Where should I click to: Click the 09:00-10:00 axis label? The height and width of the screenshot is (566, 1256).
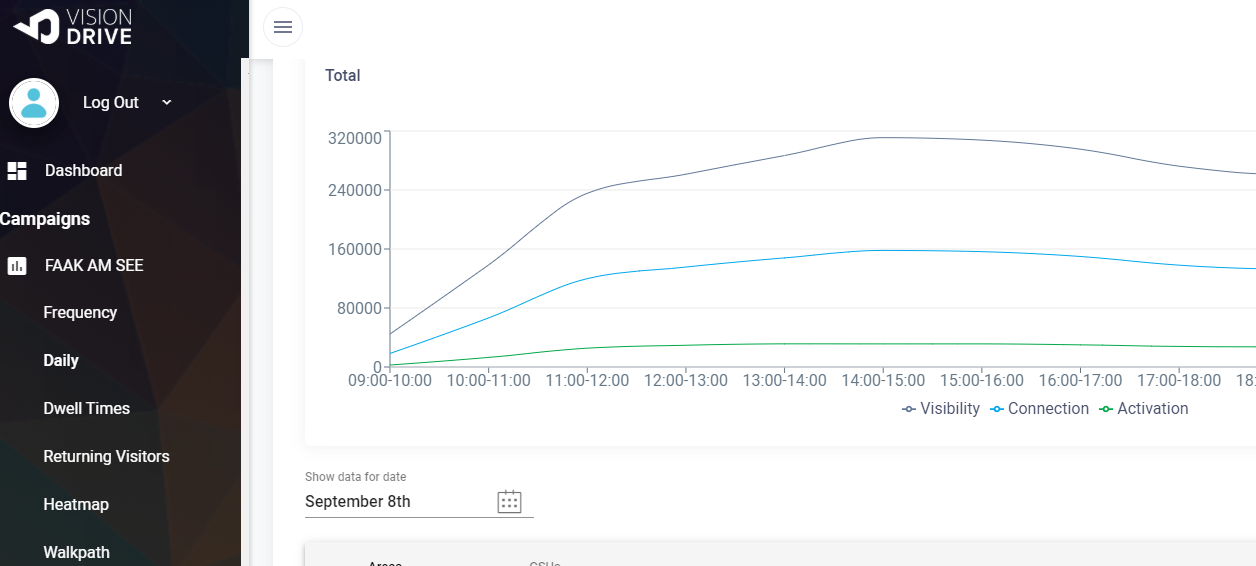pyautogui.click(x=390, y=381)
